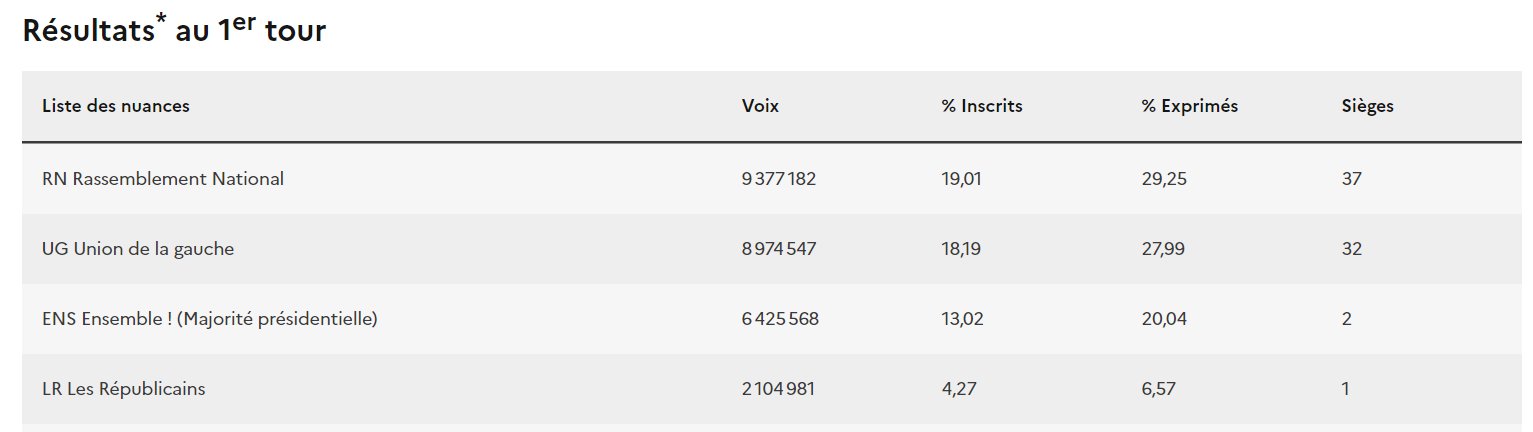Click the 'Résultats au 1er tour' heading
The width and height of the screenshot is (1533, 432).
click(174, 28)
